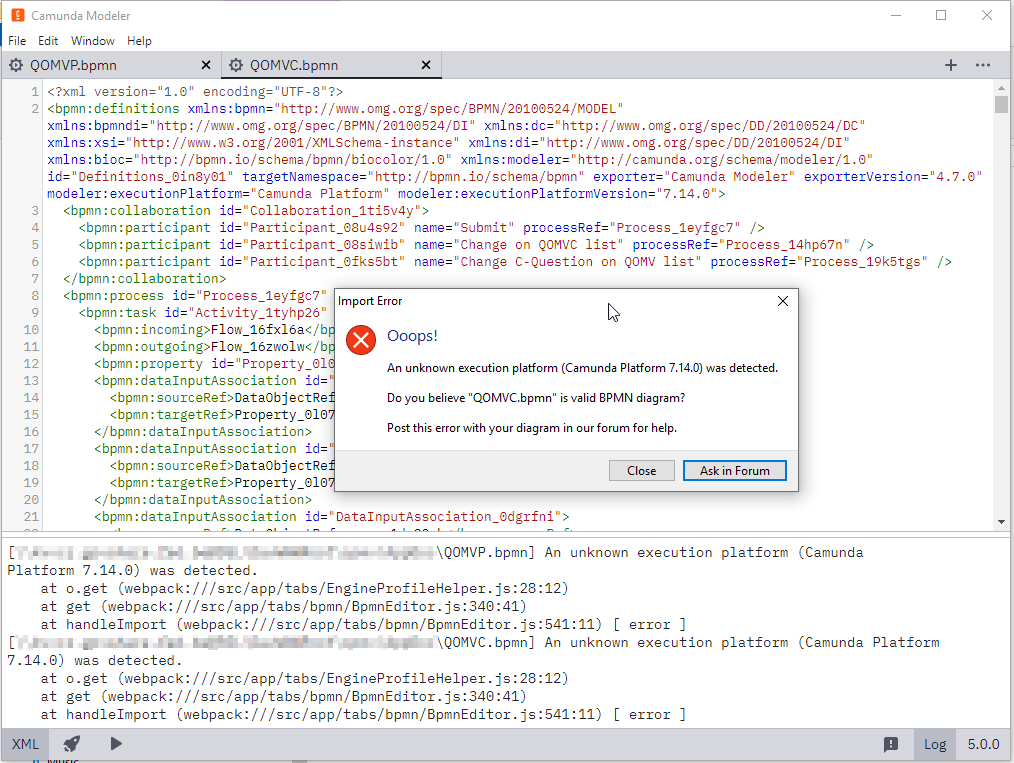The height and width of the screenshot is (763, 1014).
Task: Click the red error icon in dialog
Action: (360, 340)
